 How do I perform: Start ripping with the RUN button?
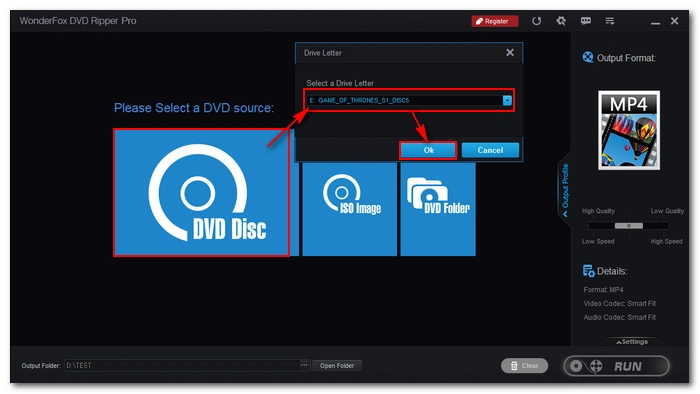coord(617,366)
